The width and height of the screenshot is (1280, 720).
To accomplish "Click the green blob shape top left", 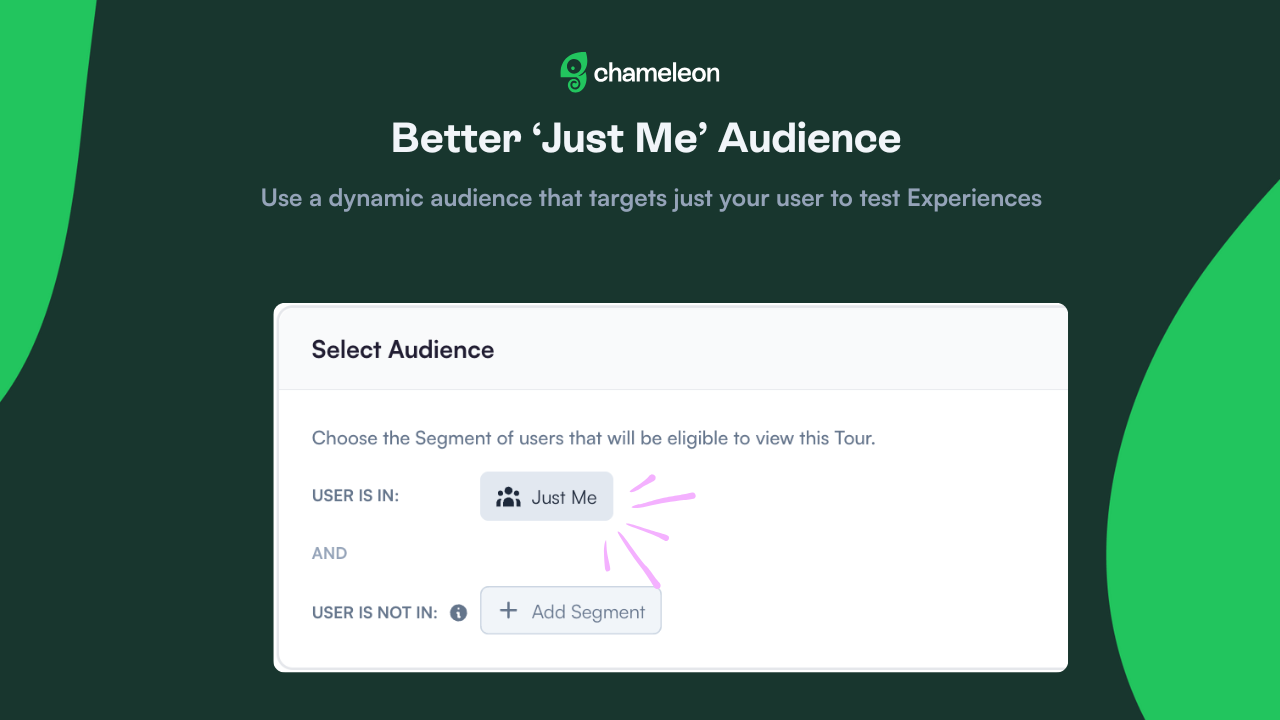I will pos(40,150).
